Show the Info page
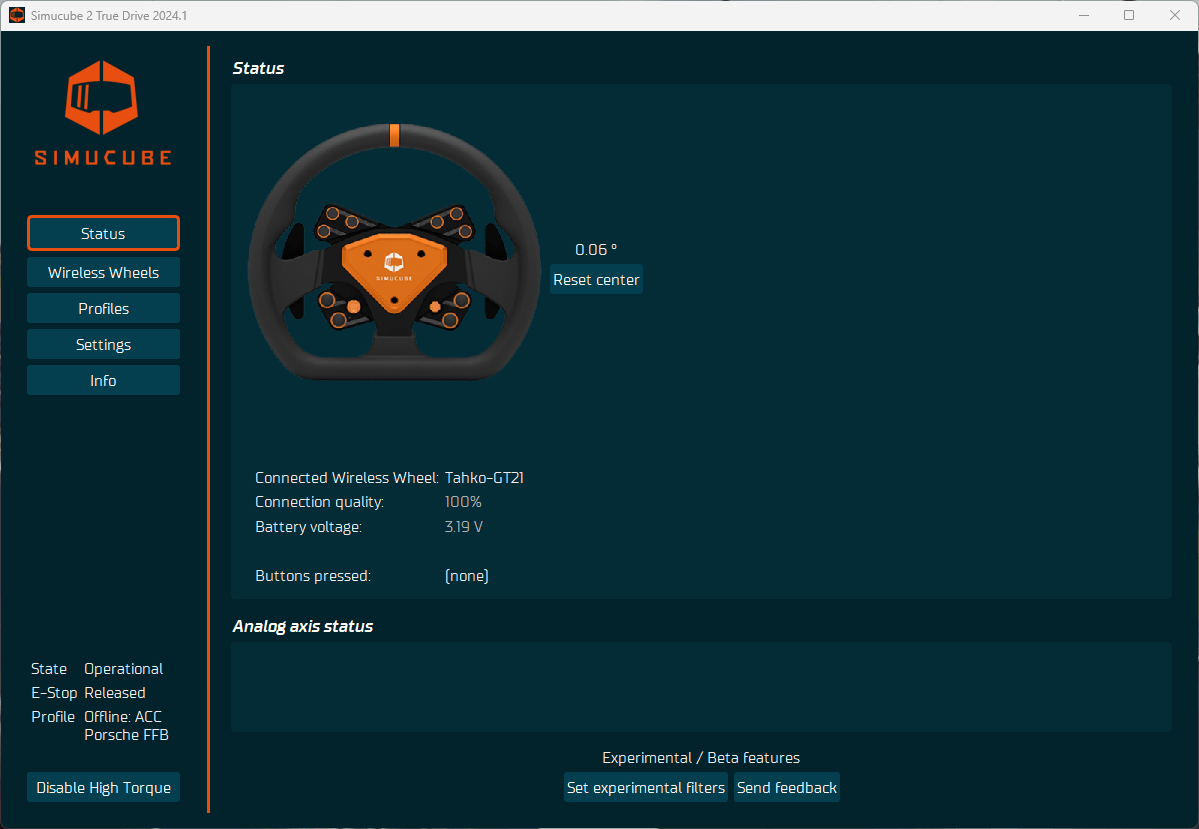 click(103, 381)
